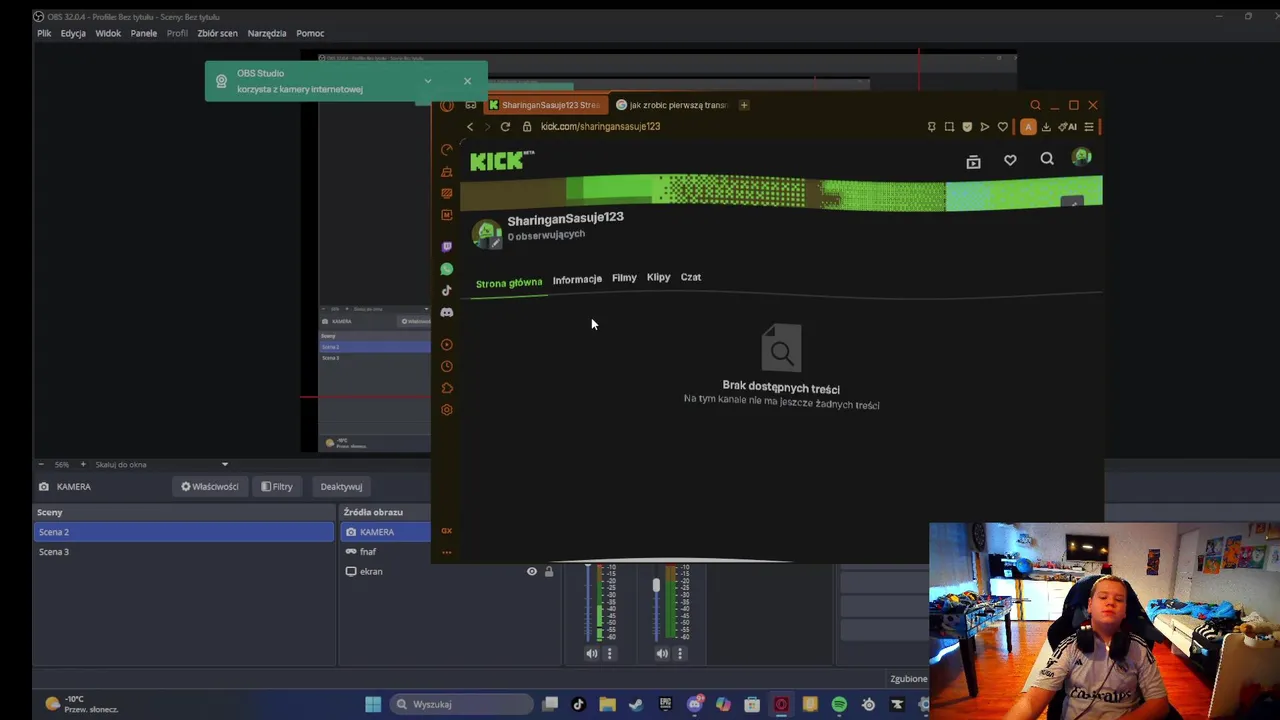Click the Kick search magnifier icon
Image resolution: width=1280 pixels, height=720 pixels.
pos(1047,159)
